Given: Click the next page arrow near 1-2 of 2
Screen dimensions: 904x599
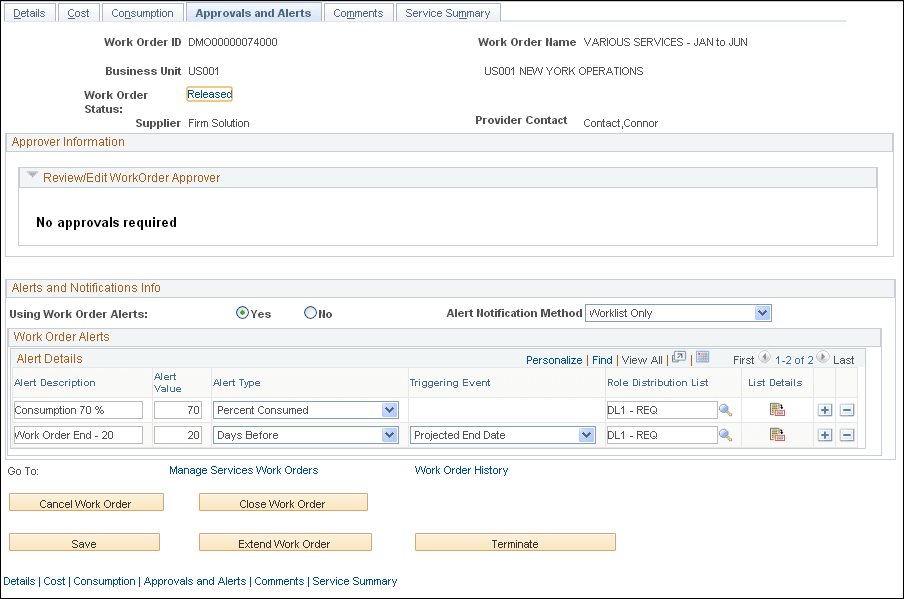Looking at the screenshot, I should [822, 359].
